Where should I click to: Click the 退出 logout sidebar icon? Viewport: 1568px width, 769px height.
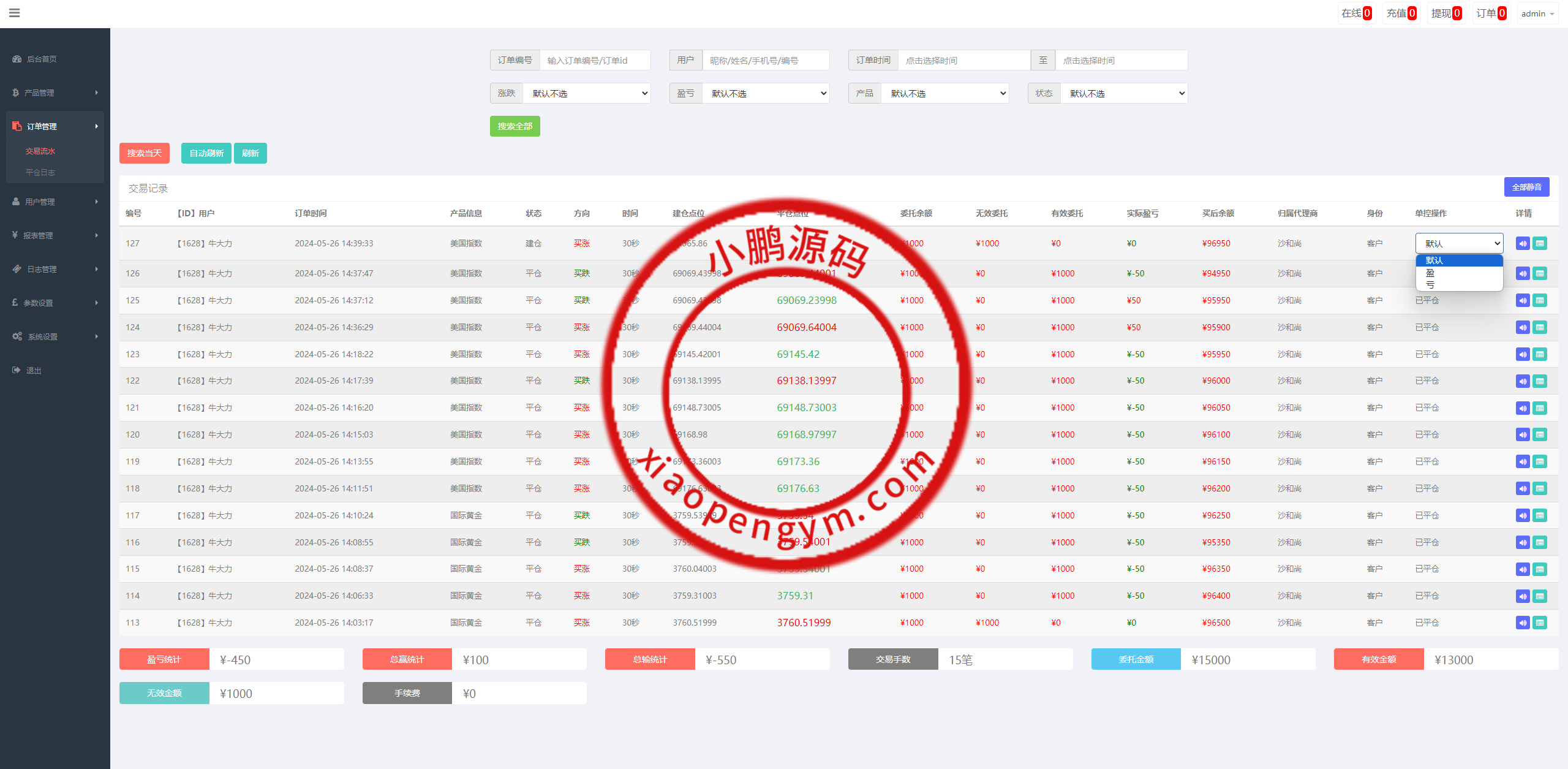tap(17, 370)
